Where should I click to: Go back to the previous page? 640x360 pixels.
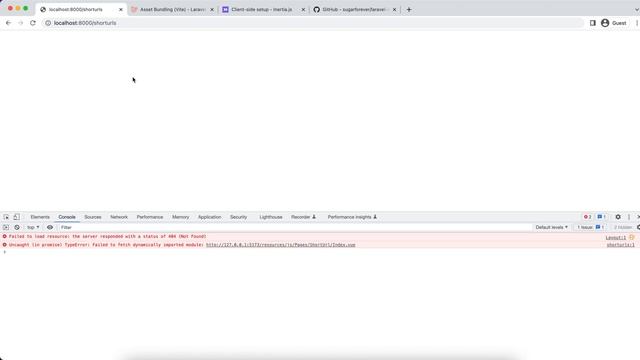pyautogui.click(x=9, y=23)
